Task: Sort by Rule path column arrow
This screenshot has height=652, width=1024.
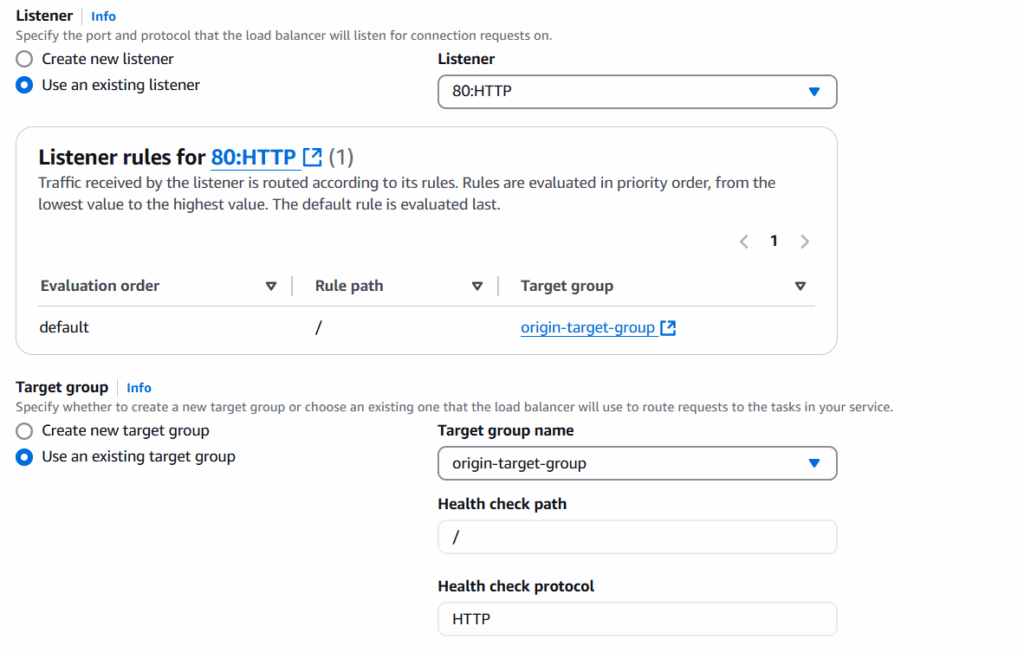Action: tap(477, 286)
